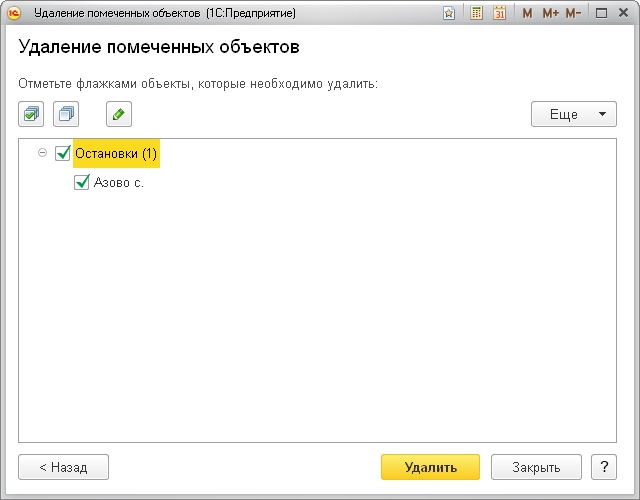Open help with the question mark button
640x500 pixels.
point(603,467)
